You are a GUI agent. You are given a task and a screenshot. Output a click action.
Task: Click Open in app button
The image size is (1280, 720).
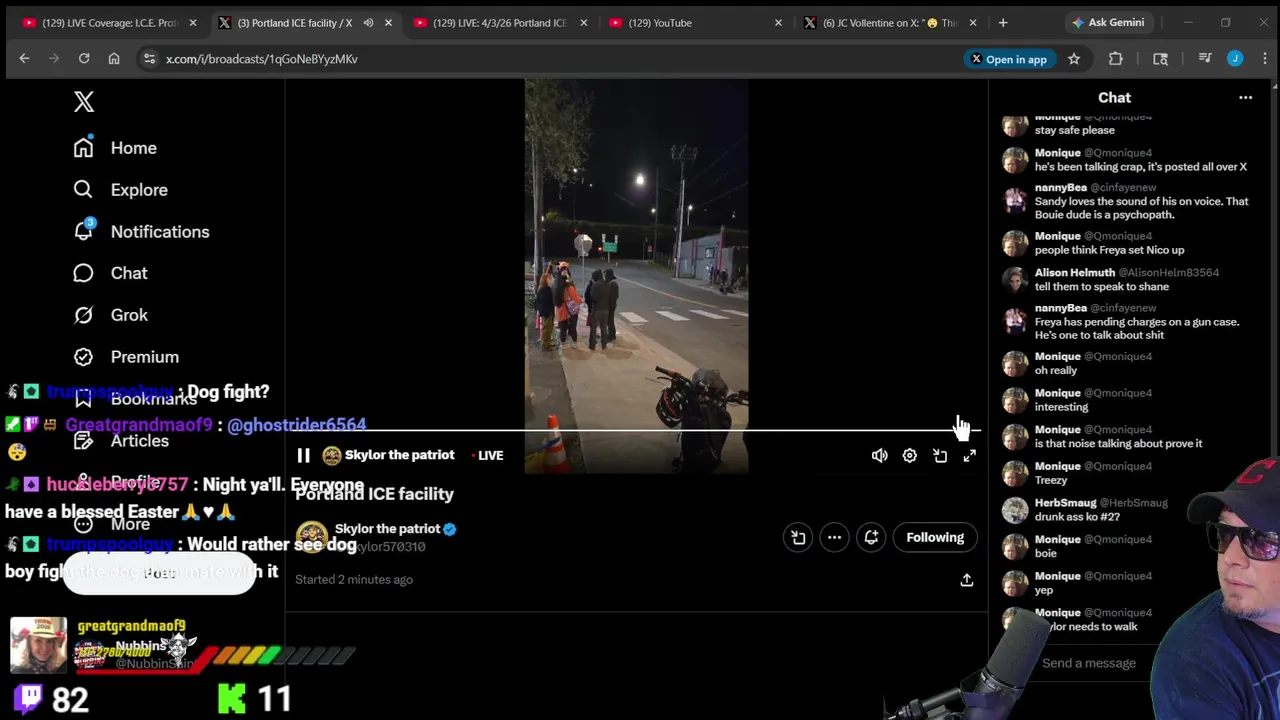[1008, 59]
